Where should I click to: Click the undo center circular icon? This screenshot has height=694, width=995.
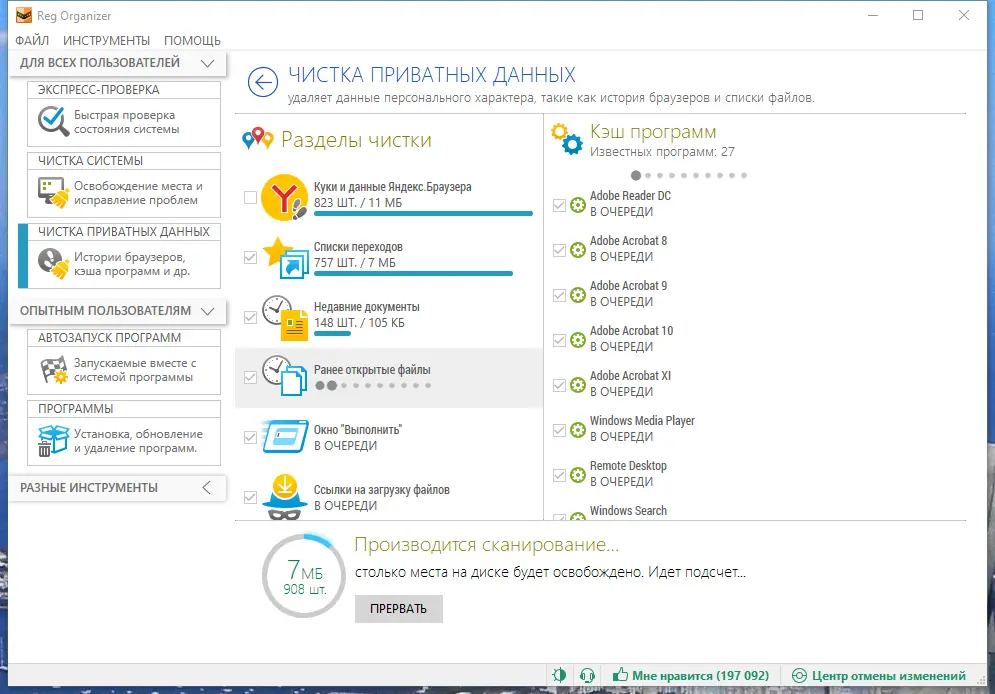[x=799, y=676]
